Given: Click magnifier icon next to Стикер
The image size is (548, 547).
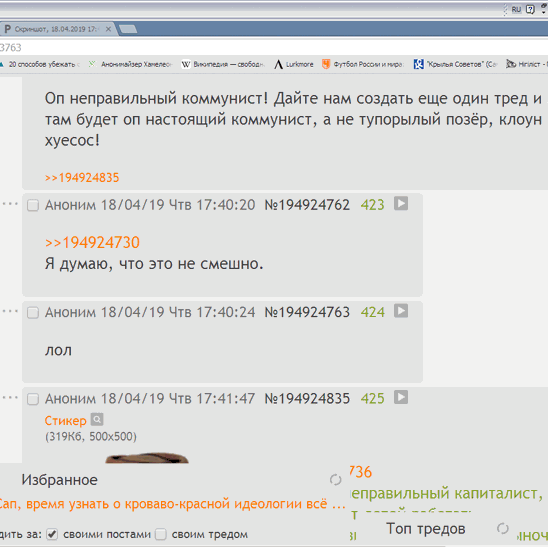Looking at the screenshot, I should pos(97,419).
